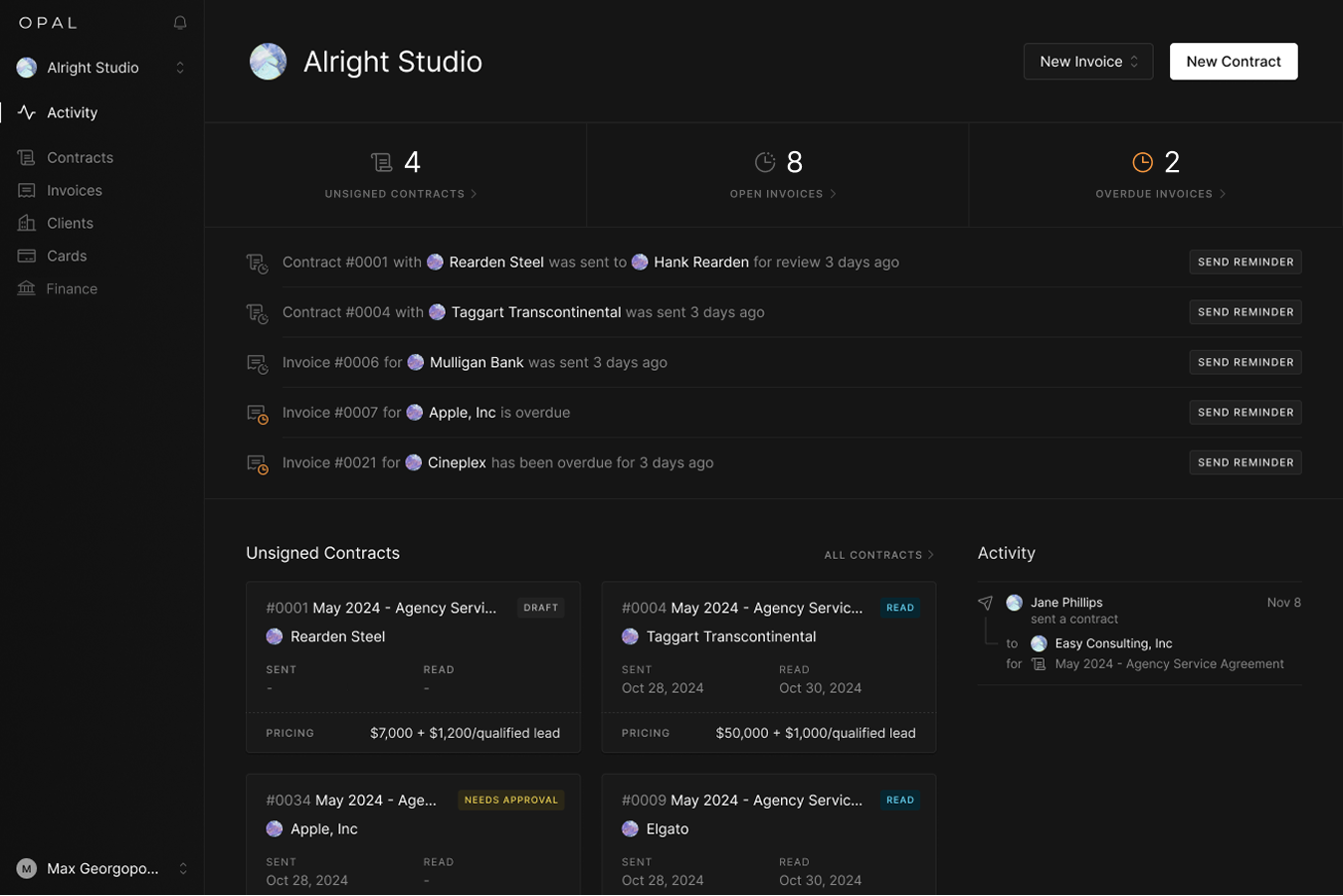Click the Contract #0004 row status icon
1343x896 pixels.
coord(258,313)
